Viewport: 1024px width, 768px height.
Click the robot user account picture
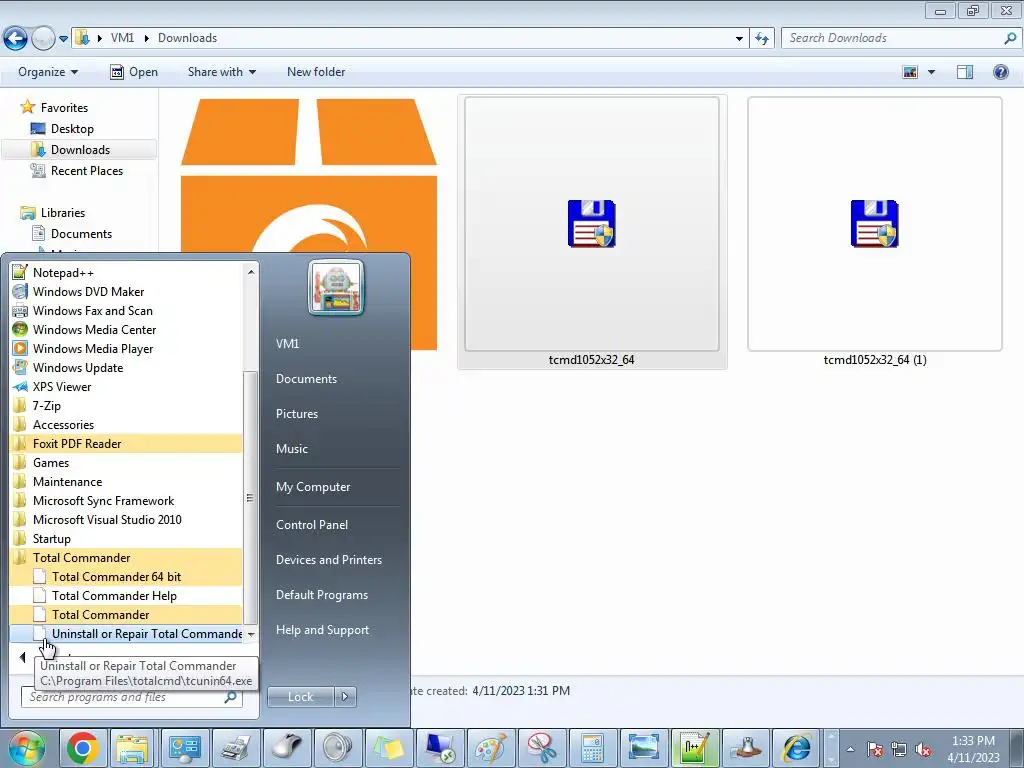pyautogui.click(x=336, y=287)
